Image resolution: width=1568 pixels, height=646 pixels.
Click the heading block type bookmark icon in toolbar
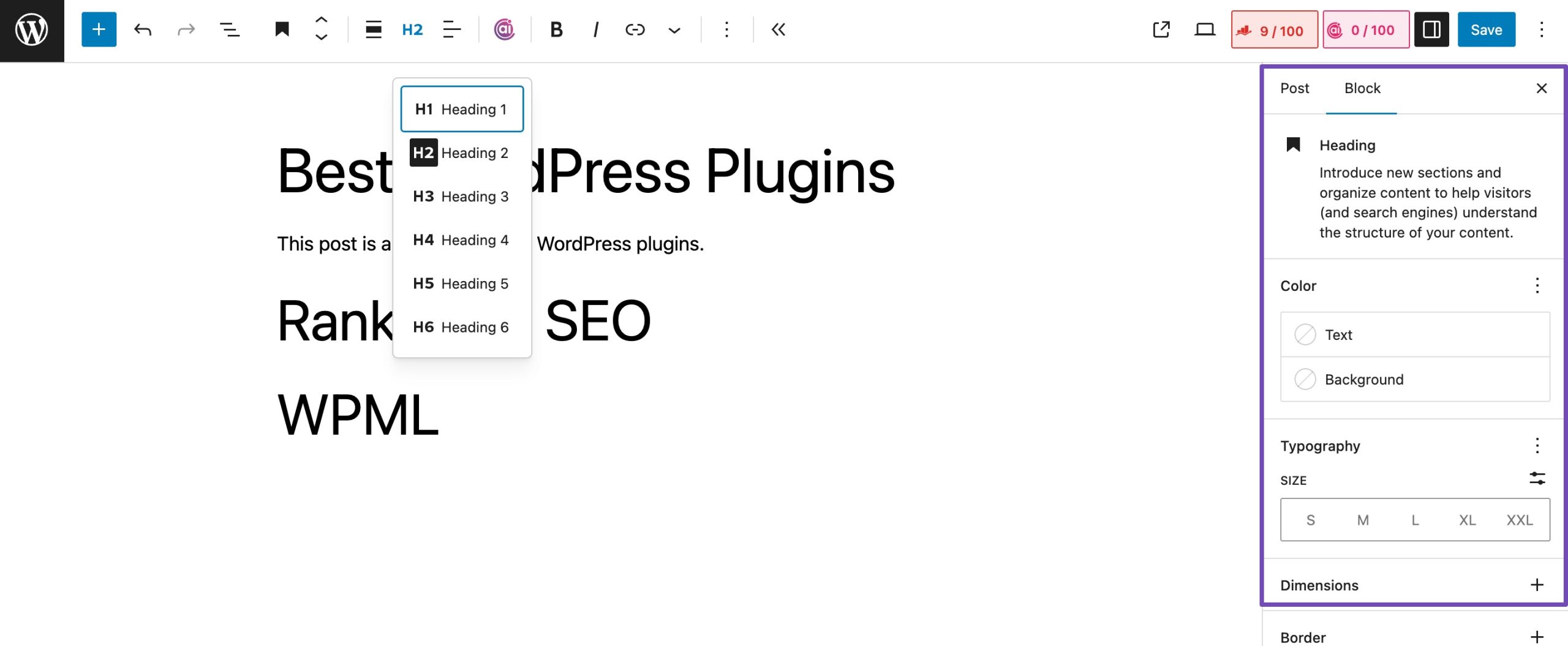282,29
